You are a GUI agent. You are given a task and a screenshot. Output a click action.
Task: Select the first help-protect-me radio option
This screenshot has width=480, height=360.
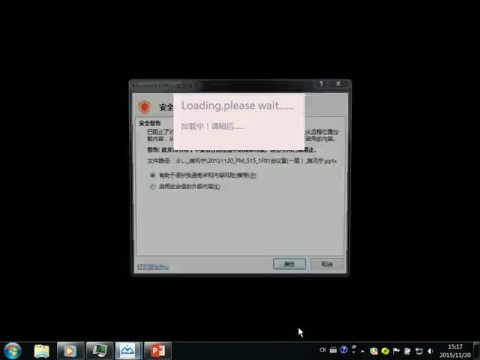[x=153, y=175]
